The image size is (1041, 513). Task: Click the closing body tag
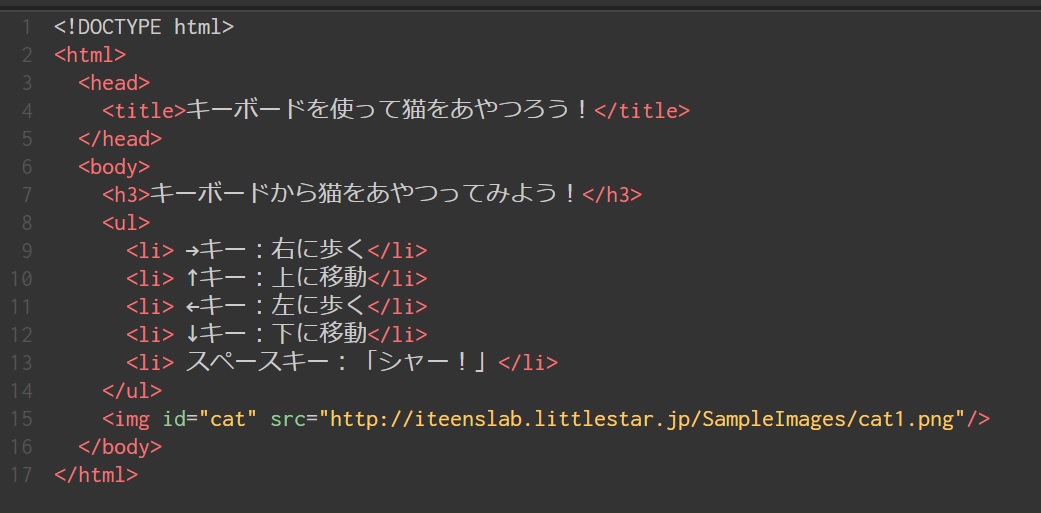pyautogui.click(x=119, y=446)
